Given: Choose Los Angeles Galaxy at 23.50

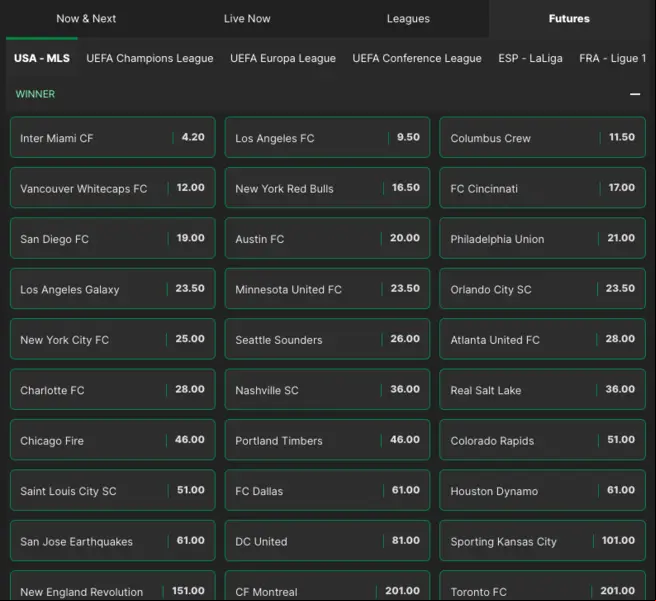Looking at the screenshot, I should (x=113, y=289).
